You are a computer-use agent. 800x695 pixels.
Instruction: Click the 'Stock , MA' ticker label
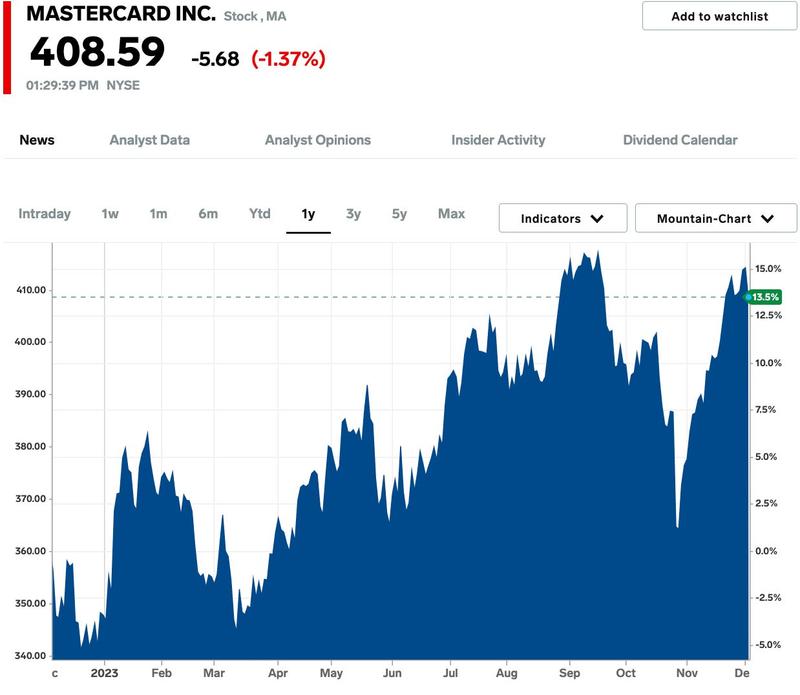point(255,16)
